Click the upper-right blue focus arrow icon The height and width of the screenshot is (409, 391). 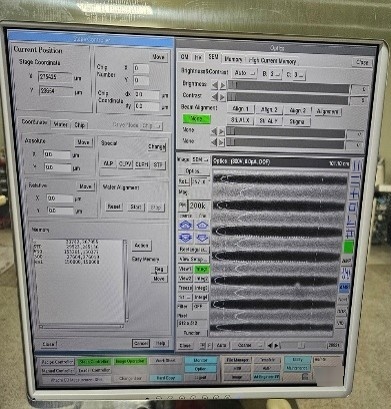click(202, 225)
